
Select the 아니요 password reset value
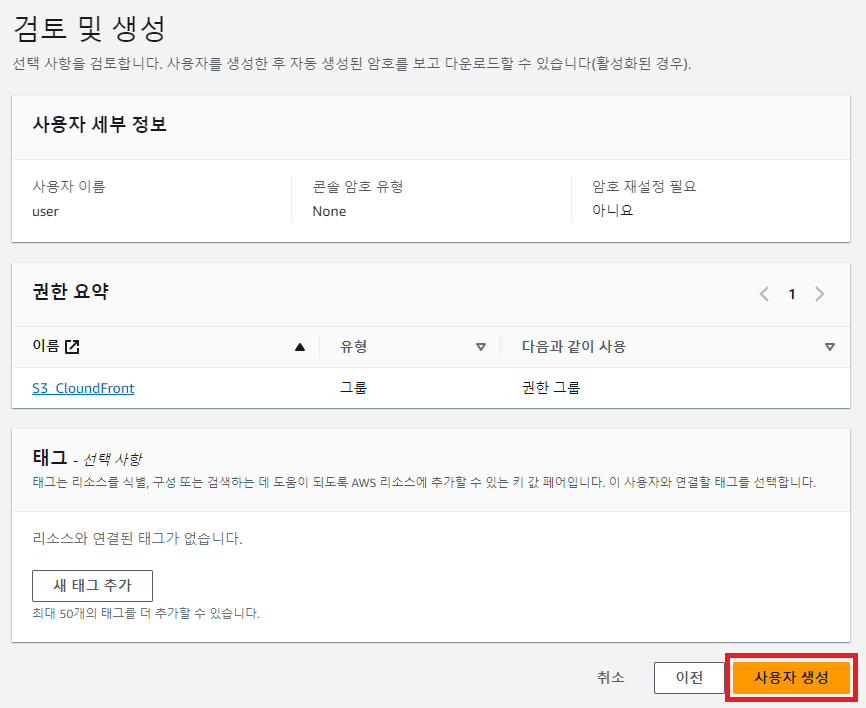[612, 210]
